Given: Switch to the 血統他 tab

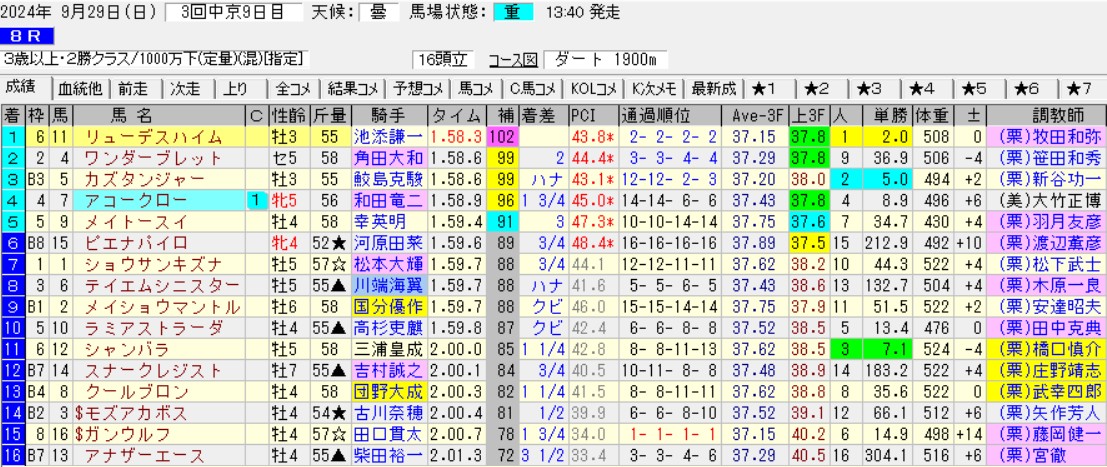Looking at the screenshot, I should (80, 87).
